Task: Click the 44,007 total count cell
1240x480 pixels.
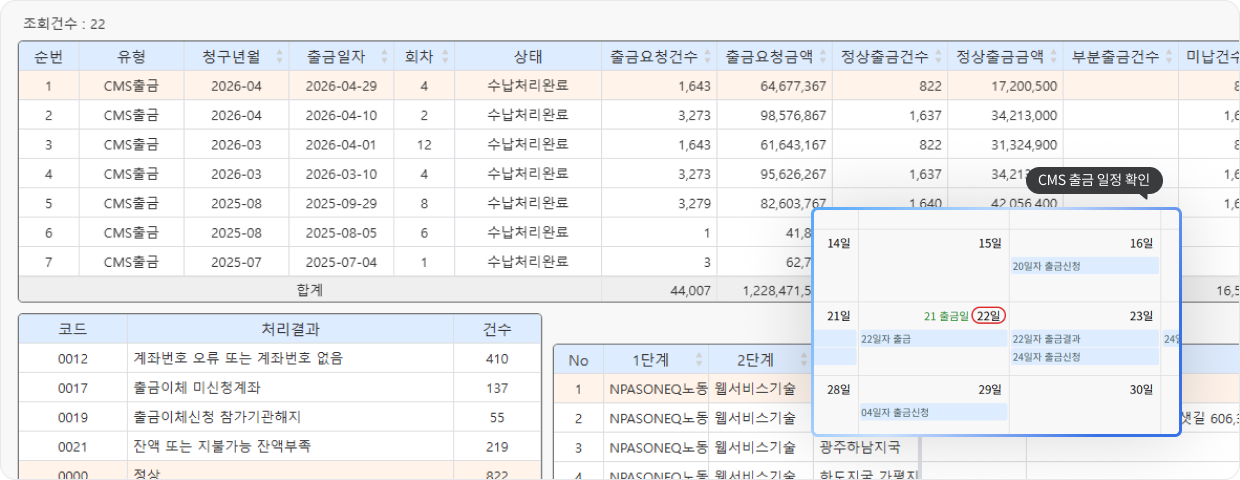Action: [659, 289]
